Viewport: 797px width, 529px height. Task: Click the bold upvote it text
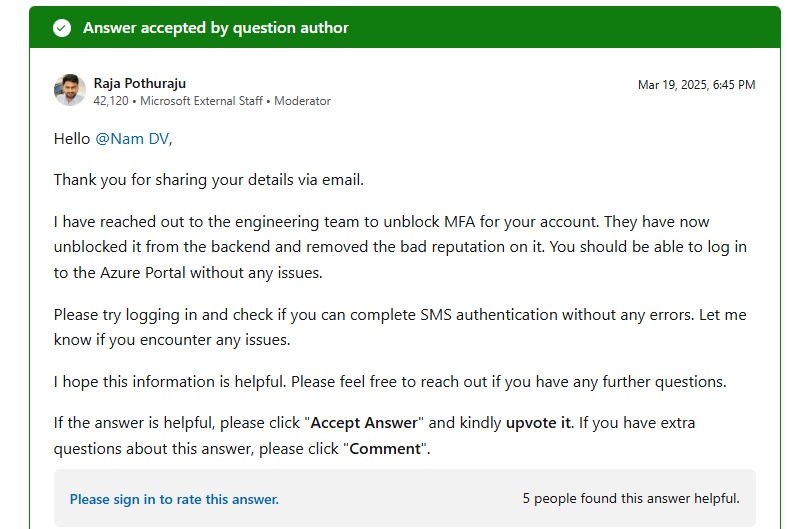pyautogui.click(x=538, y=423)
